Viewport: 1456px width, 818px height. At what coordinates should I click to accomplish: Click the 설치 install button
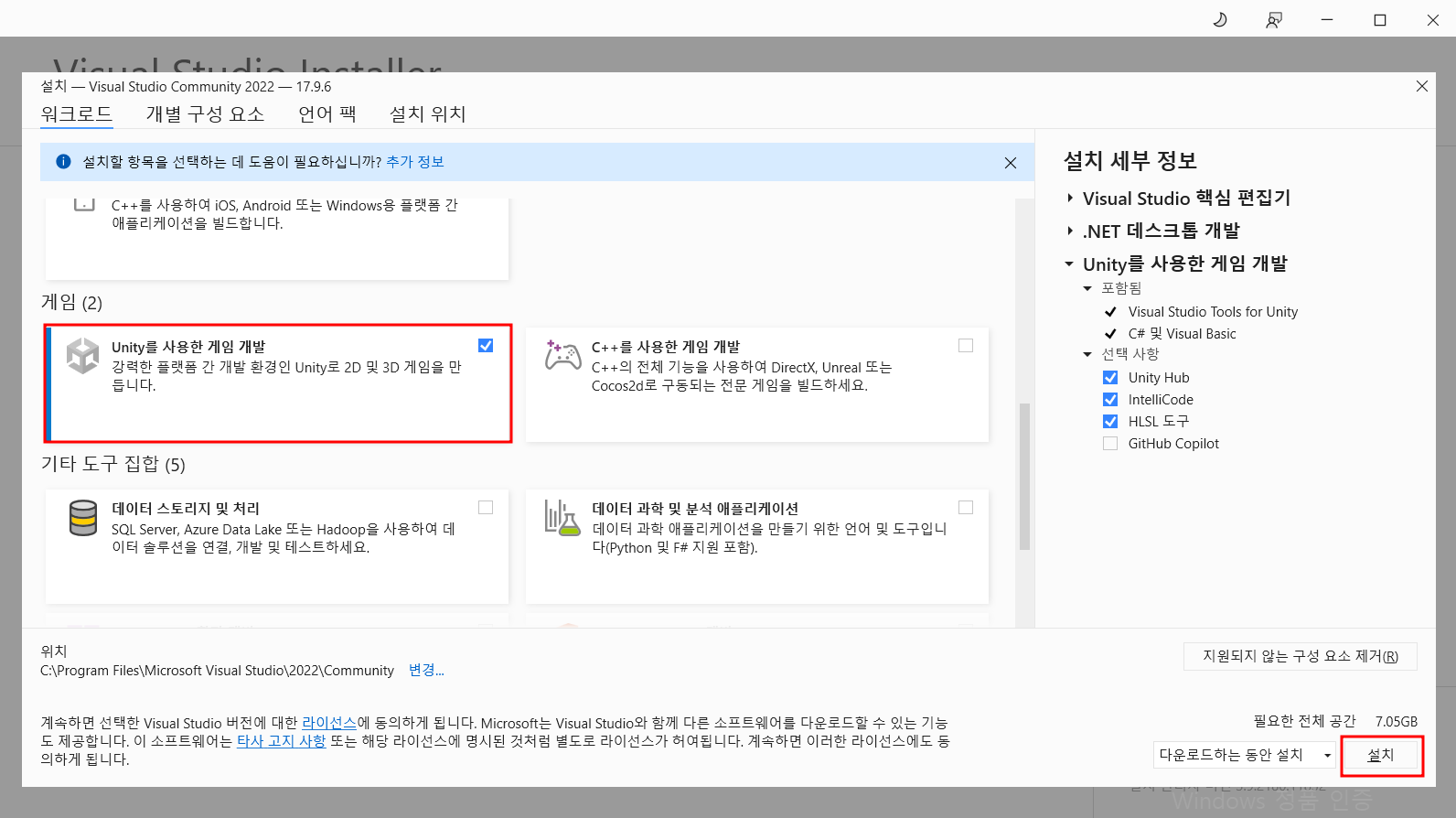click(x=1381, y=755)
